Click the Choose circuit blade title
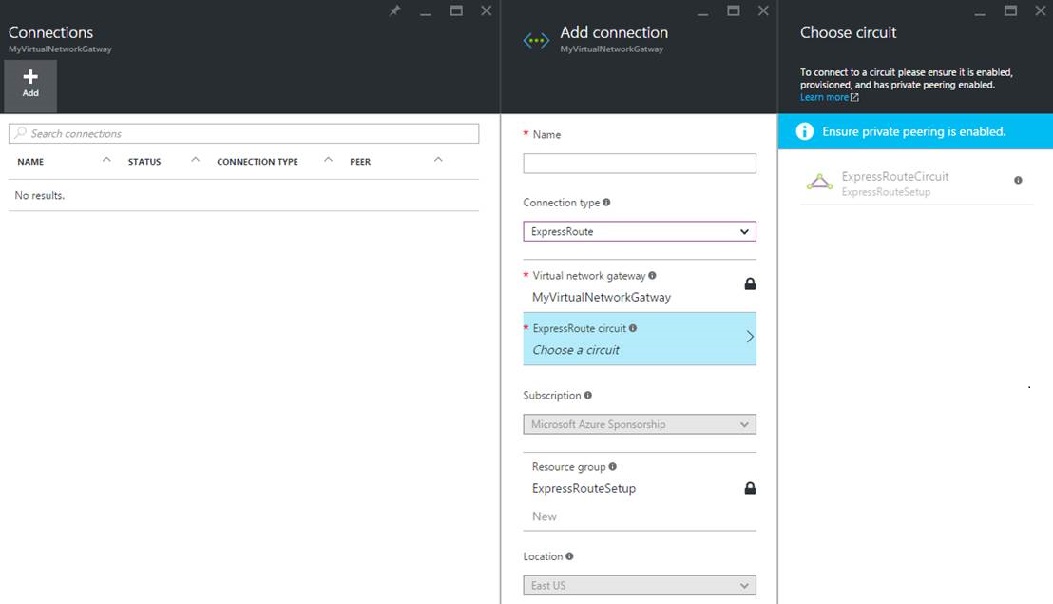Viewport: 1053px width, 604px height. pyautogui.click(x=848, y=32)
